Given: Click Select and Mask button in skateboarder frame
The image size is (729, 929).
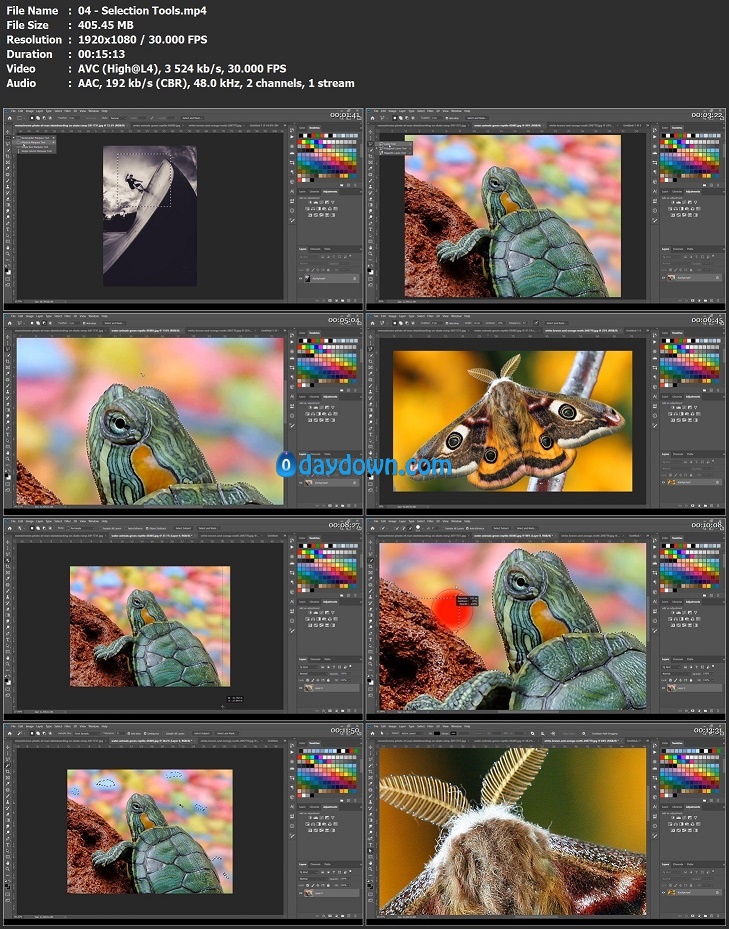Looking at the screenshot, I should click(193, 117).
